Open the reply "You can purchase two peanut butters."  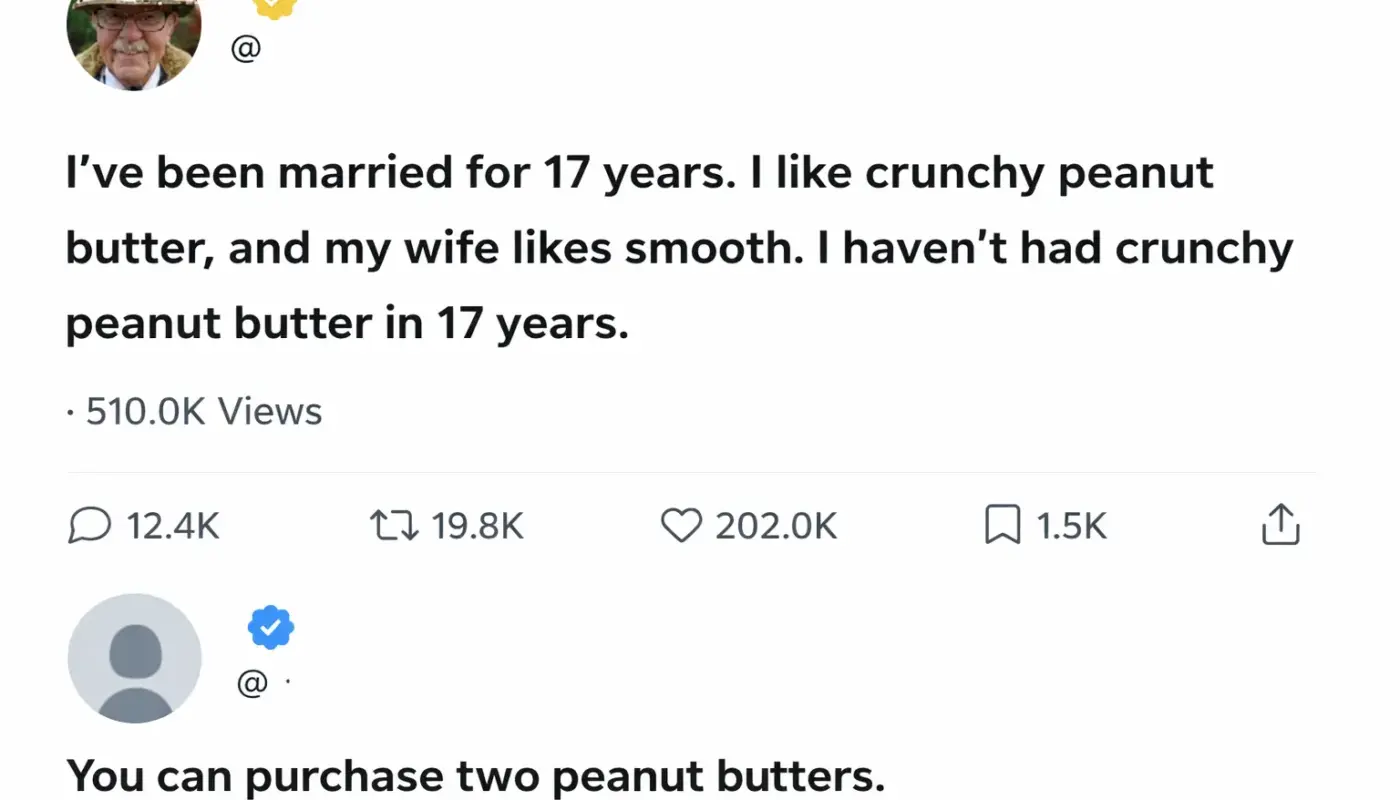(475, 777)
